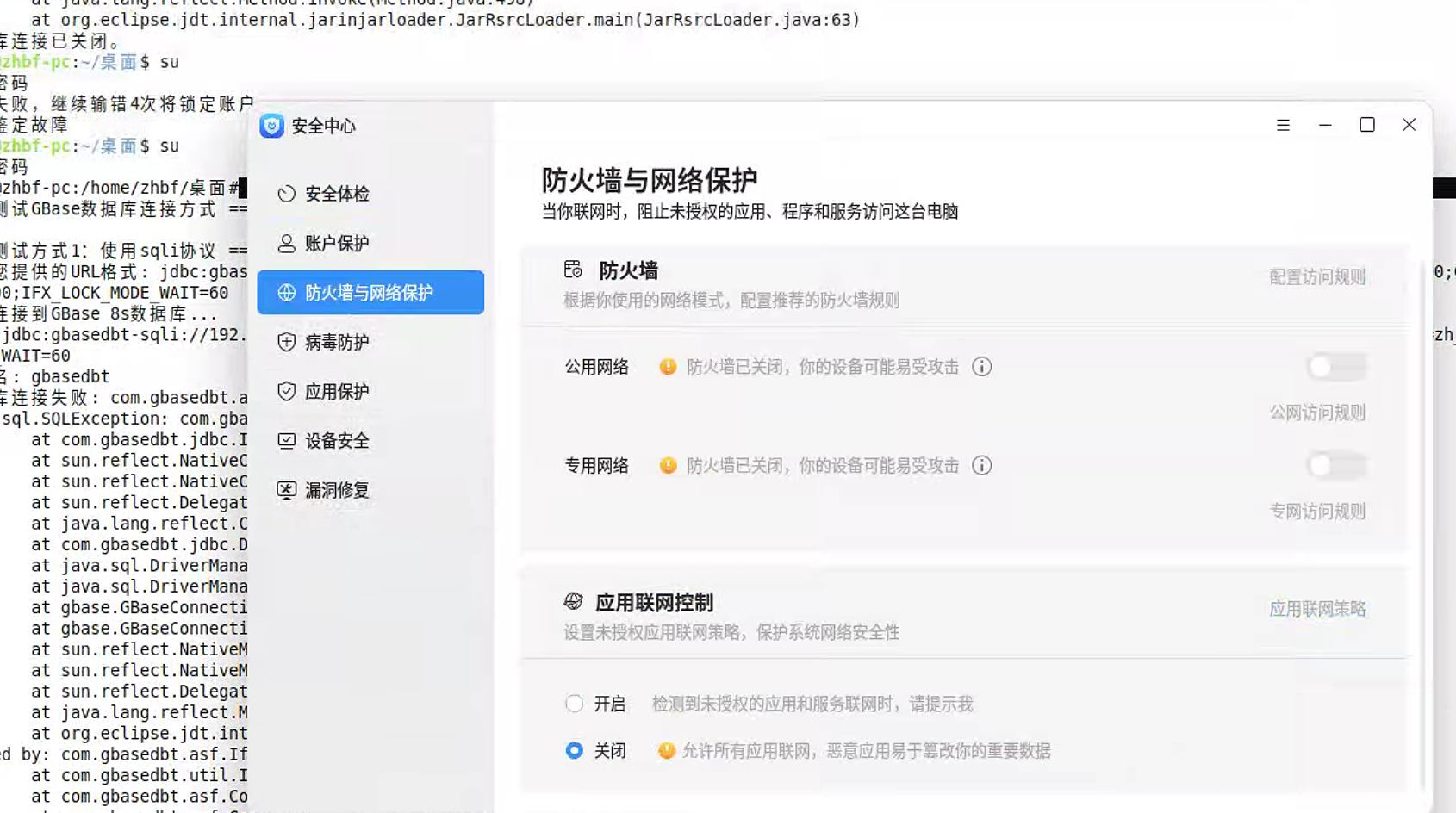
Task: Click the globe icon beside 防火墙与网络保护
Action: pos(286,293)
